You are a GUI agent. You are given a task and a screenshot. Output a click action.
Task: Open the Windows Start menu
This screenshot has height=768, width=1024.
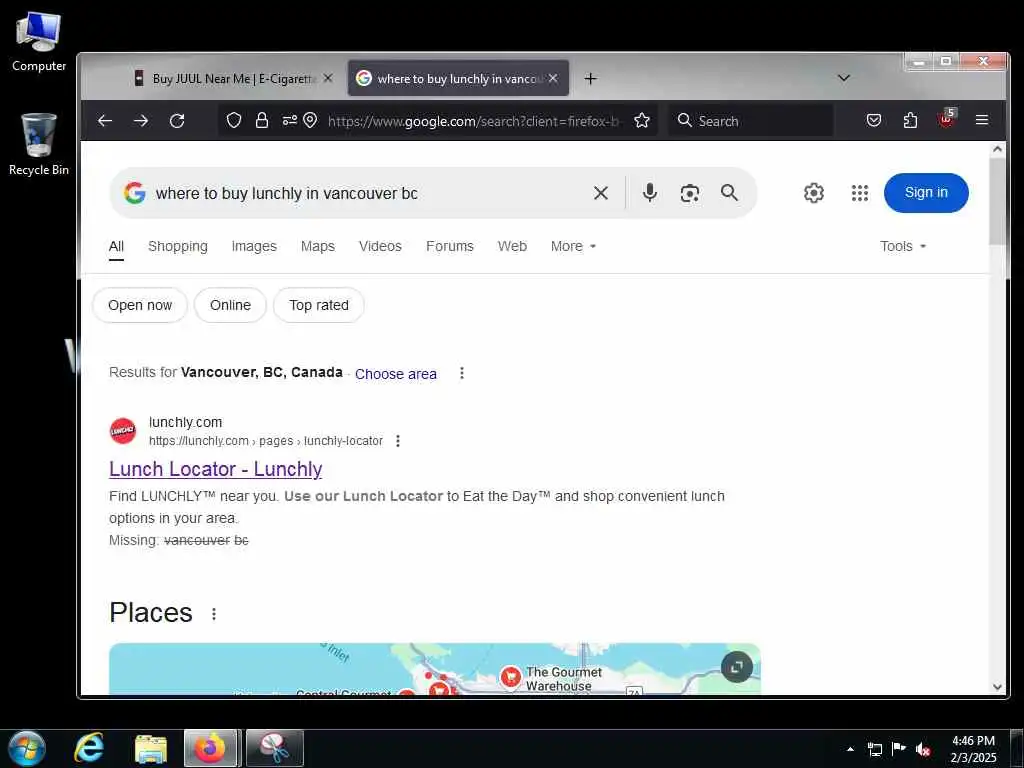(27, 748)
